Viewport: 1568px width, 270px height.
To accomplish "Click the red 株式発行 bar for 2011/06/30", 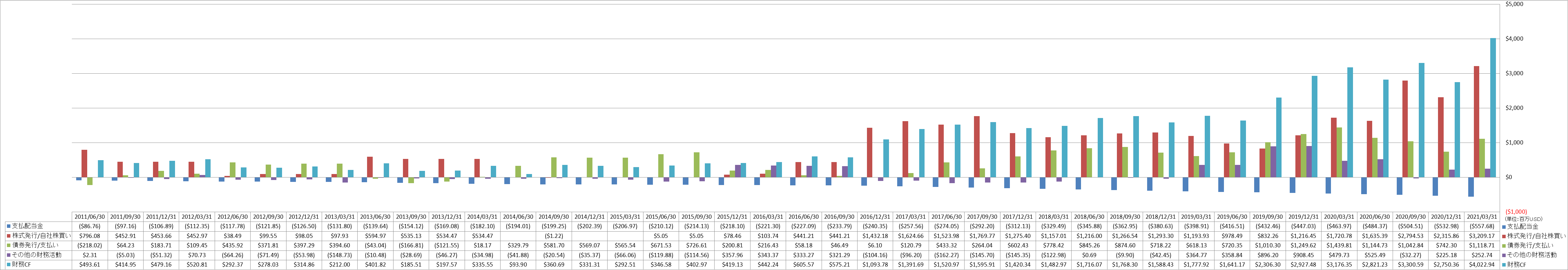I will click(x=85, y=164).
